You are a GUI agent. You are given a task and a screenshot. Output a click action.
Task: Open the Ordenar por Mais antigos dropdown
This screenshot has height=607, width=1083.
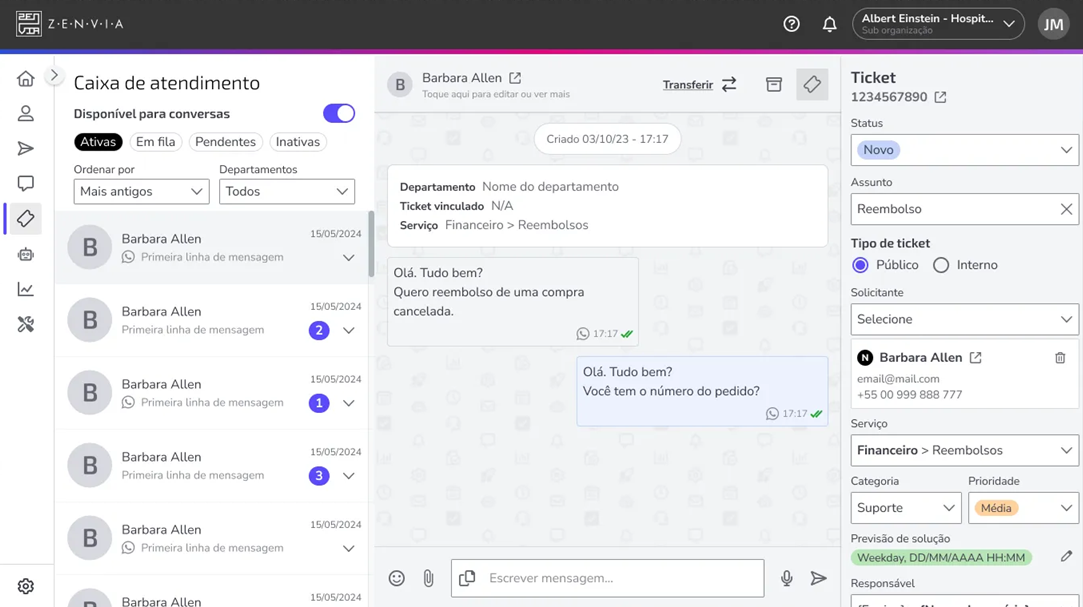[x=142, y=191]
